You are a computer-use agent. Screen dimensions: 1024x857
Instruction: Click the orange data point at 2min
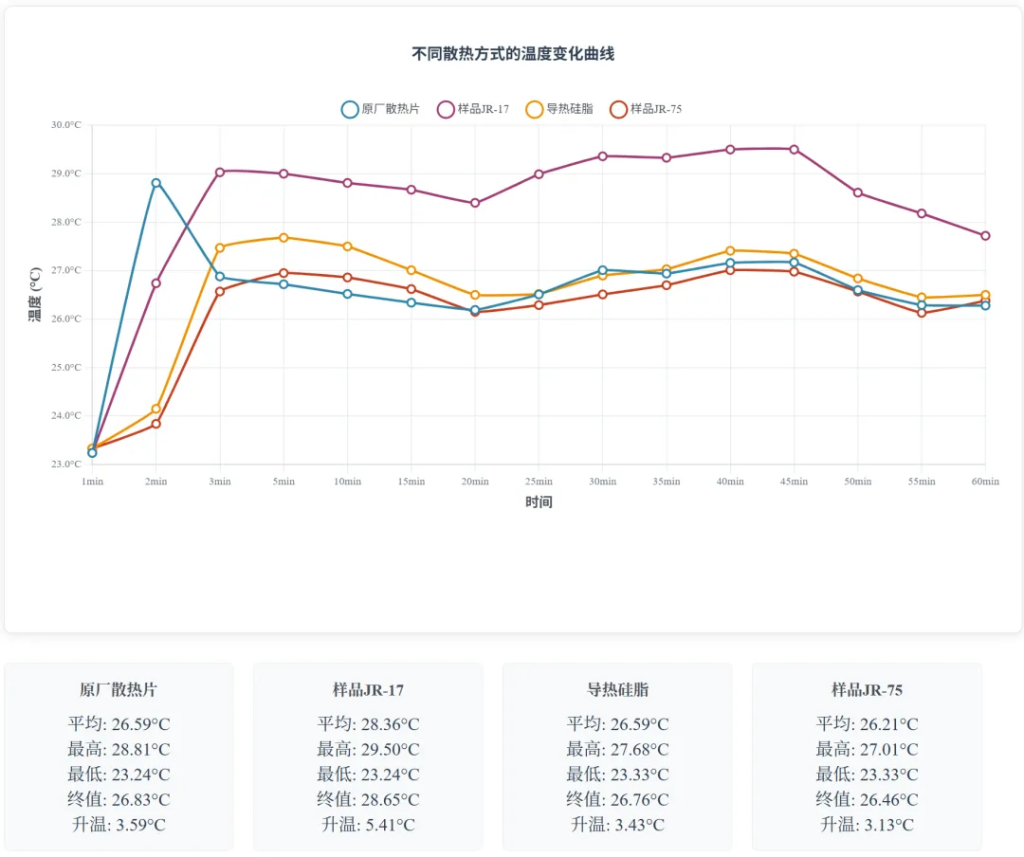156,409
